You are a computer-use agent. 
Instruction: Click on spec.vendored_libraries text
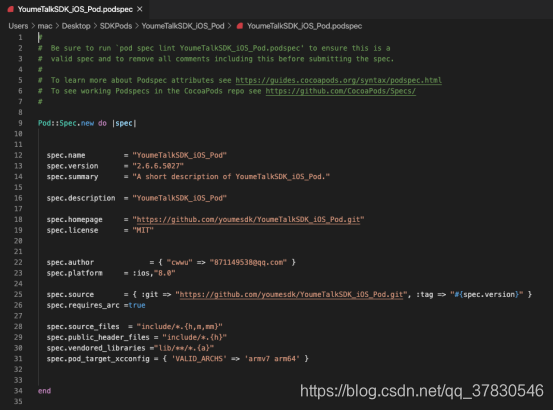click(x=96, y=348)
